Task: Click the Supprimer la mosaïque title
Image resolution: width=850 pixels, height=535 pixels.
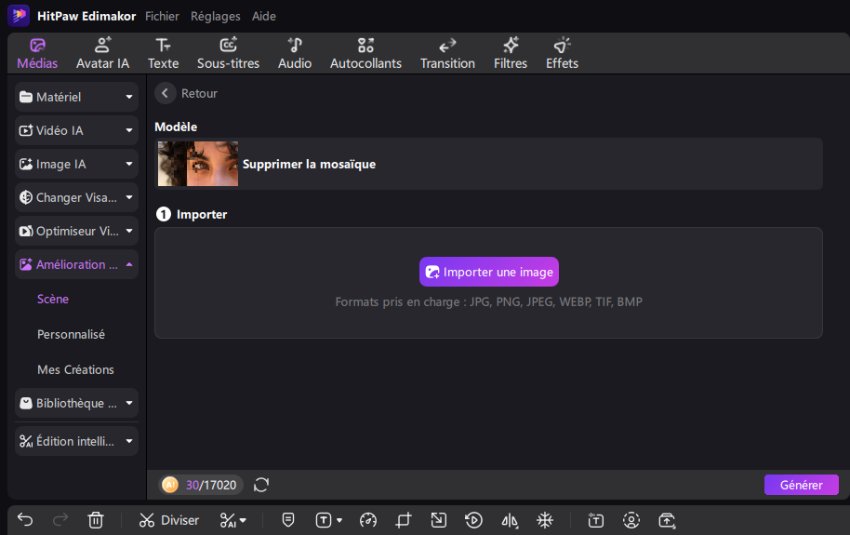Action: [x=309, y=164]
